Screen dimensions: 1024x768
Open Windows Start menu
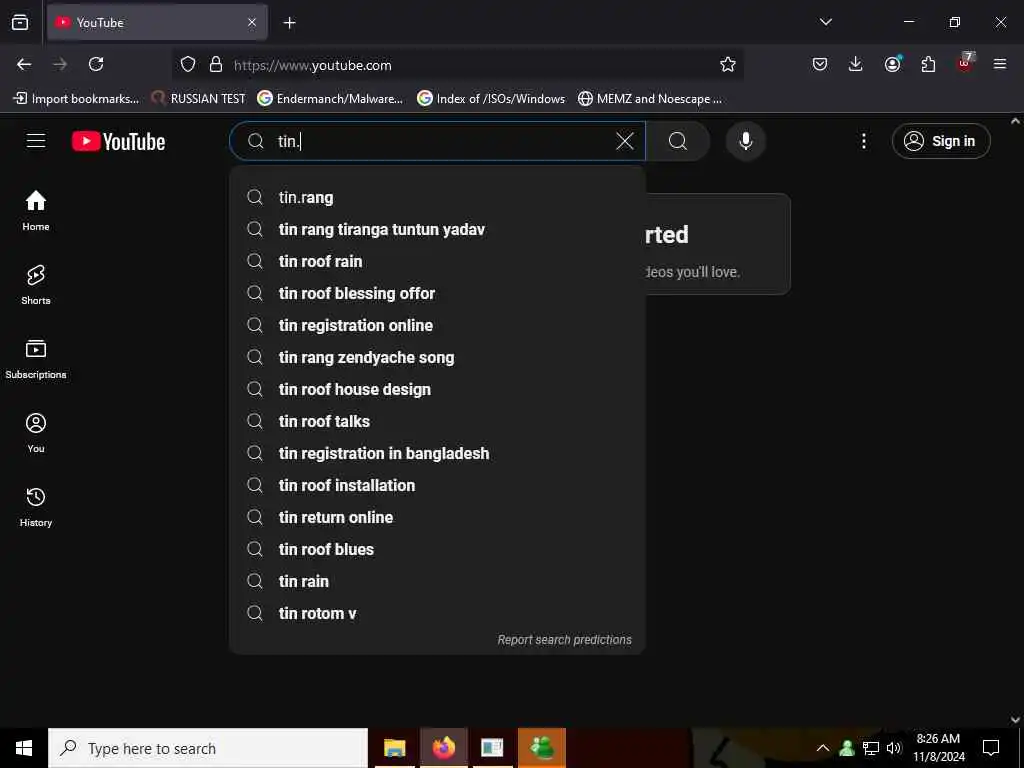(x=24, y=748)
